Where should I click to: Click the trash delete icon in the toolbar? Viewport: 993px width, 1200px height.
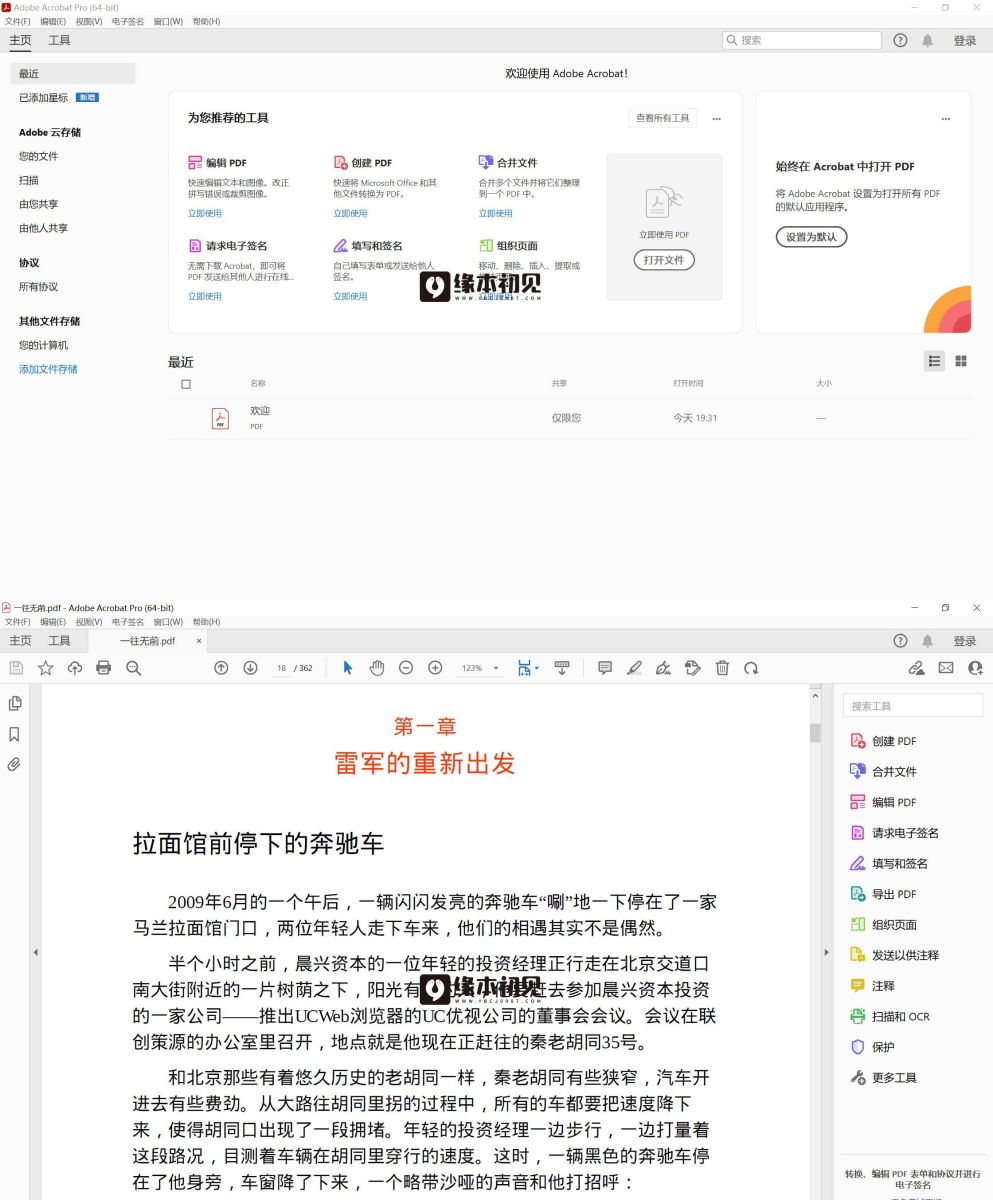[722, 668]
